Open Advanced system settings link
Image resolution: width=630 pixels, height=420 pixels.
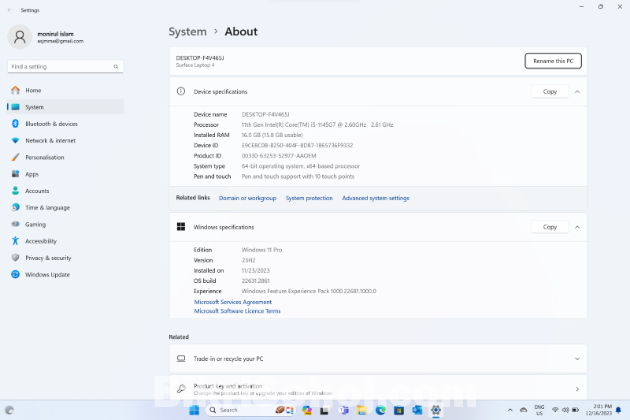pos(376,198)
